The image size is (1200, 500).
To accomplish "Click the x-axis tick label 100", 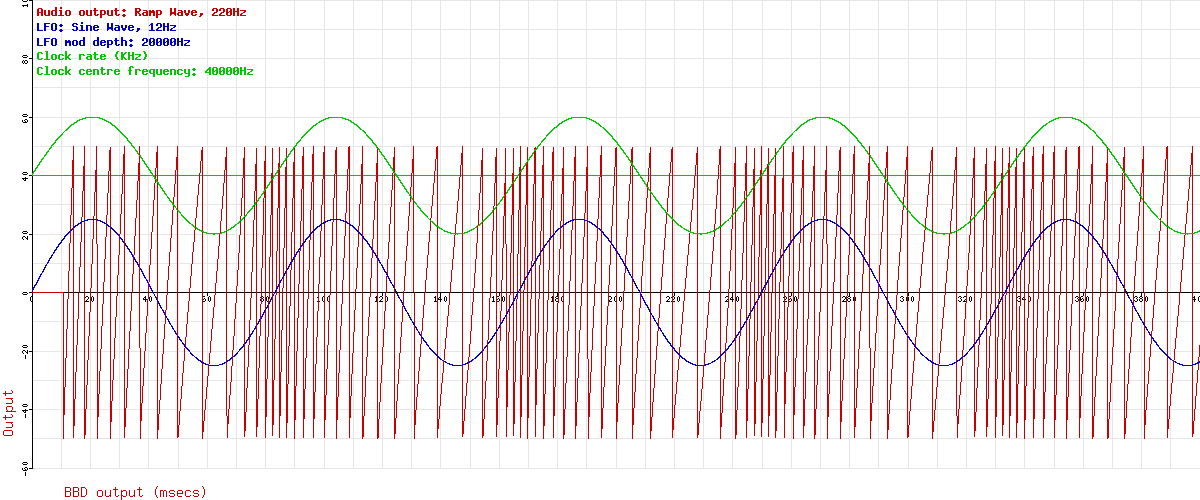I will [323, 299].
